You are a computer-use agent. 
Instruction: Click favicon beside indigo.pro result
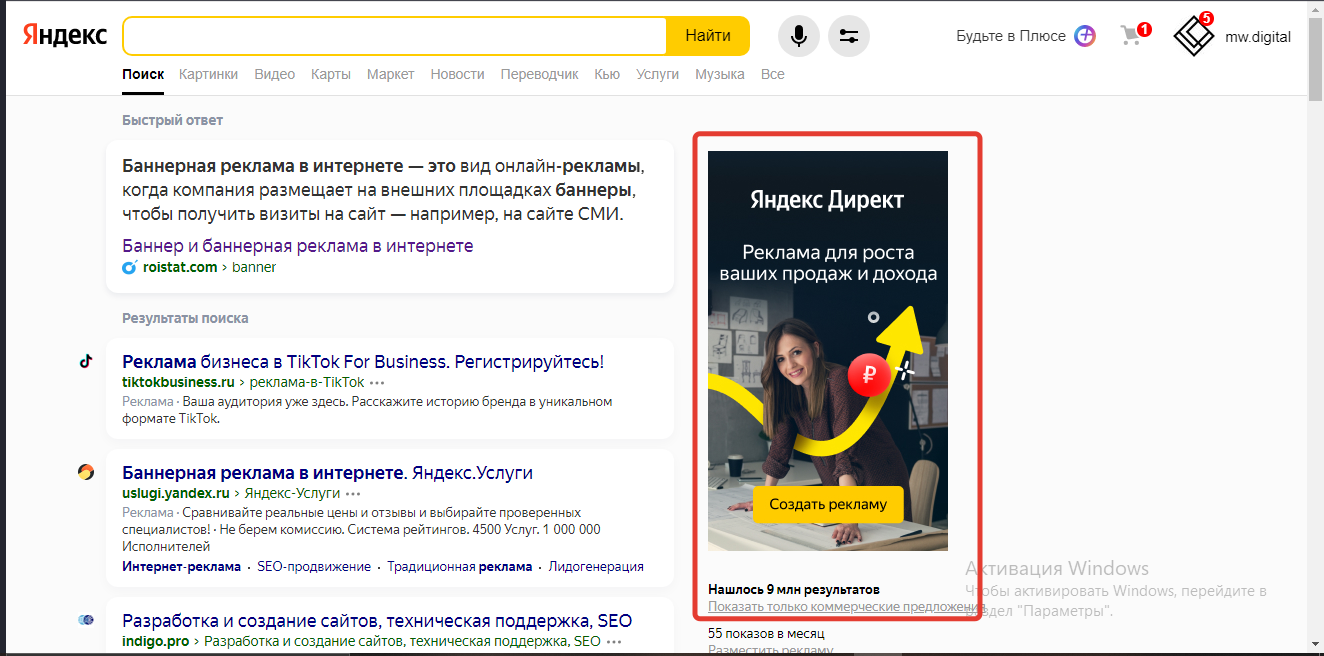point(86,620)
